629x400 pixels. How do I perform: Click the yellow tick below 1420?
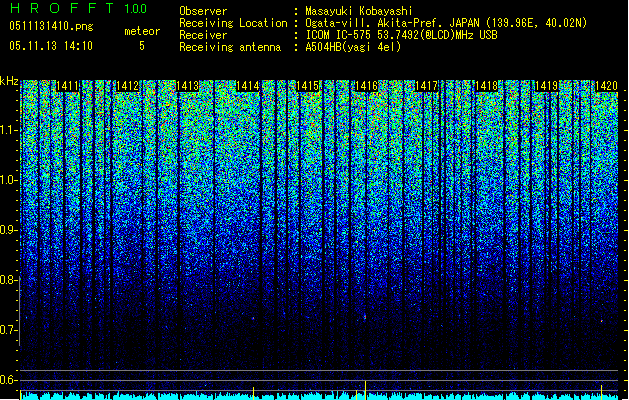[602, 392]
